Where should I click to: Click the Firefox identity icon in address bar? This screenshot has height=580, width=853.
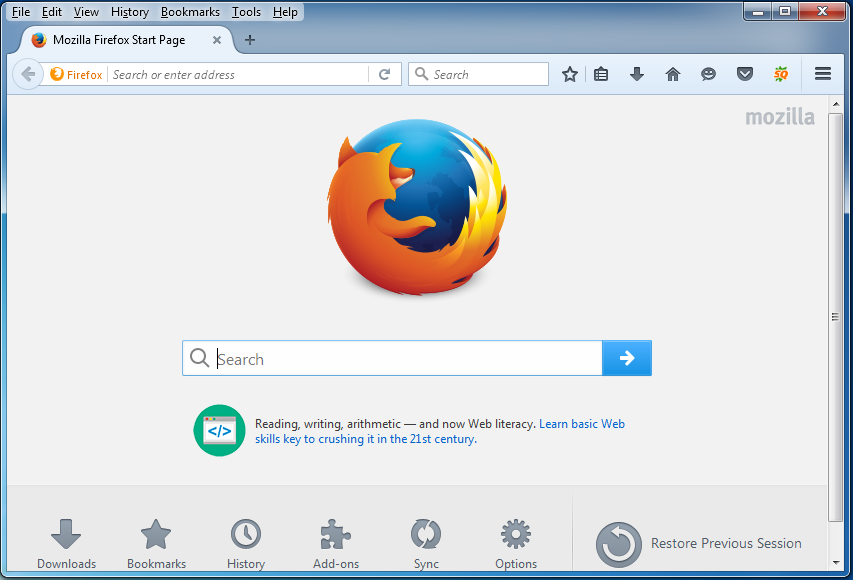[57, 74]
